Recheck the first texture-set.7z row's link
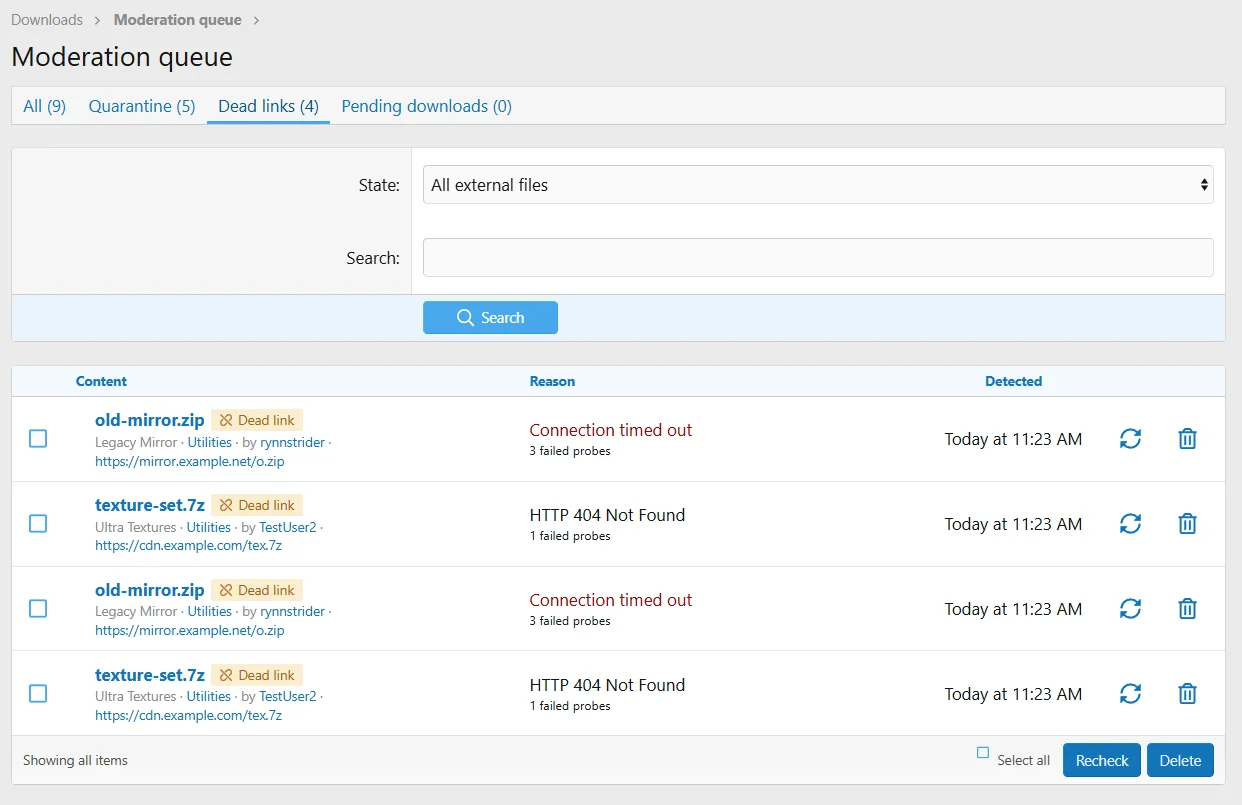This screenshot has height=805, width=1242. point(1130,524)
